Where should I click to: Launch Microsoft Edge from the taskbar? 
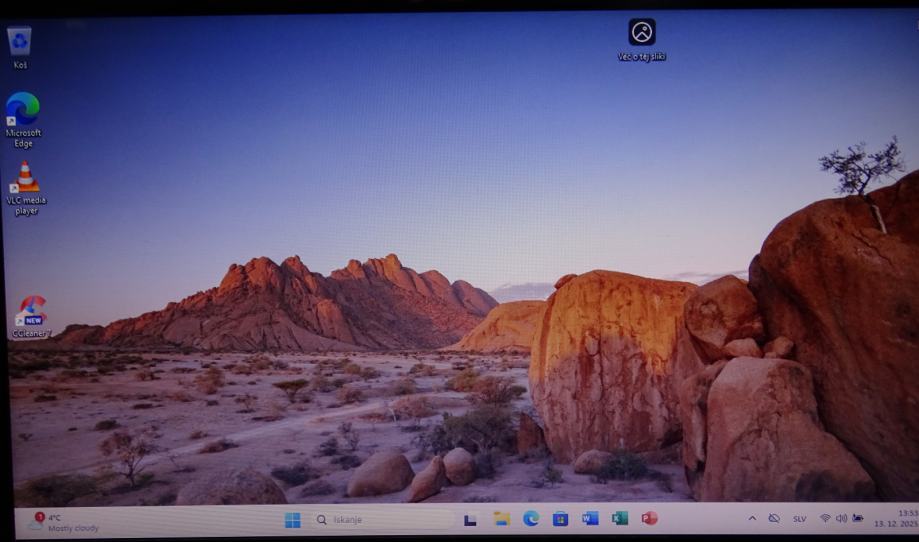click(x=531, y=518)
